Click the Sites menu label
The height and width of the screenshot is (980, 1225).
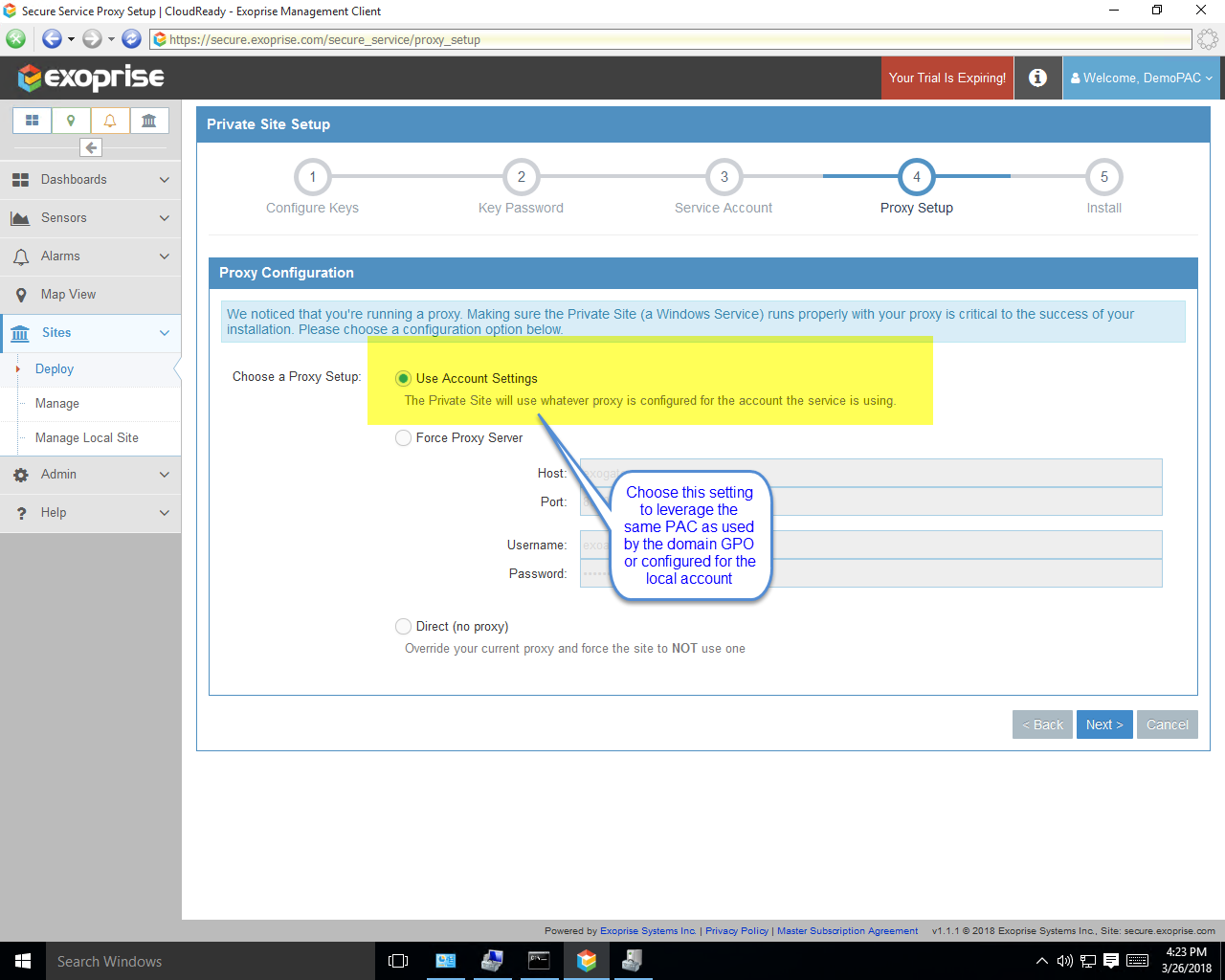pos(56,333)
